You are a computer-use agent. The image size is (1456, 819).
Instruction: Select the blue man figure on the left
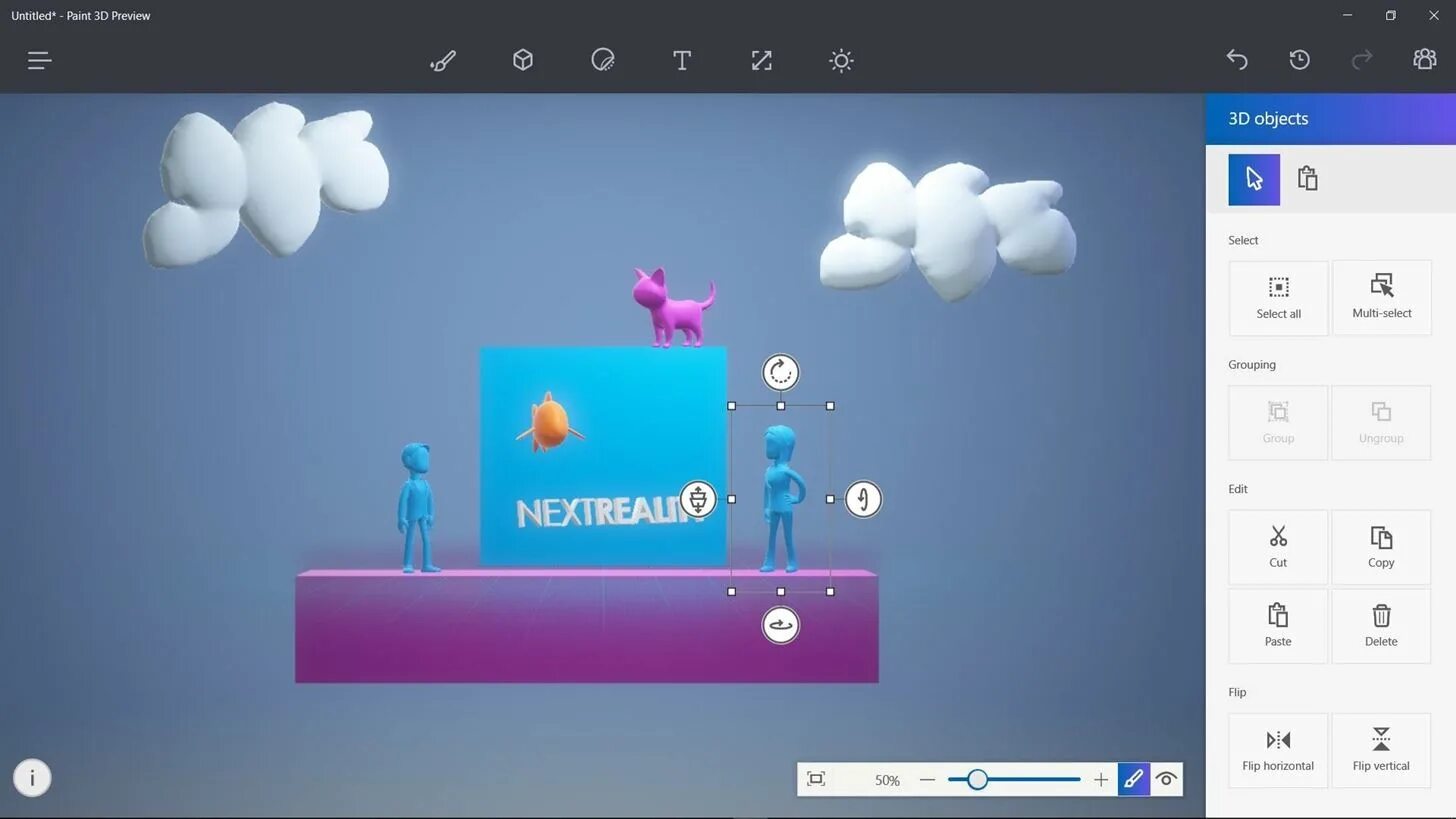417,508
